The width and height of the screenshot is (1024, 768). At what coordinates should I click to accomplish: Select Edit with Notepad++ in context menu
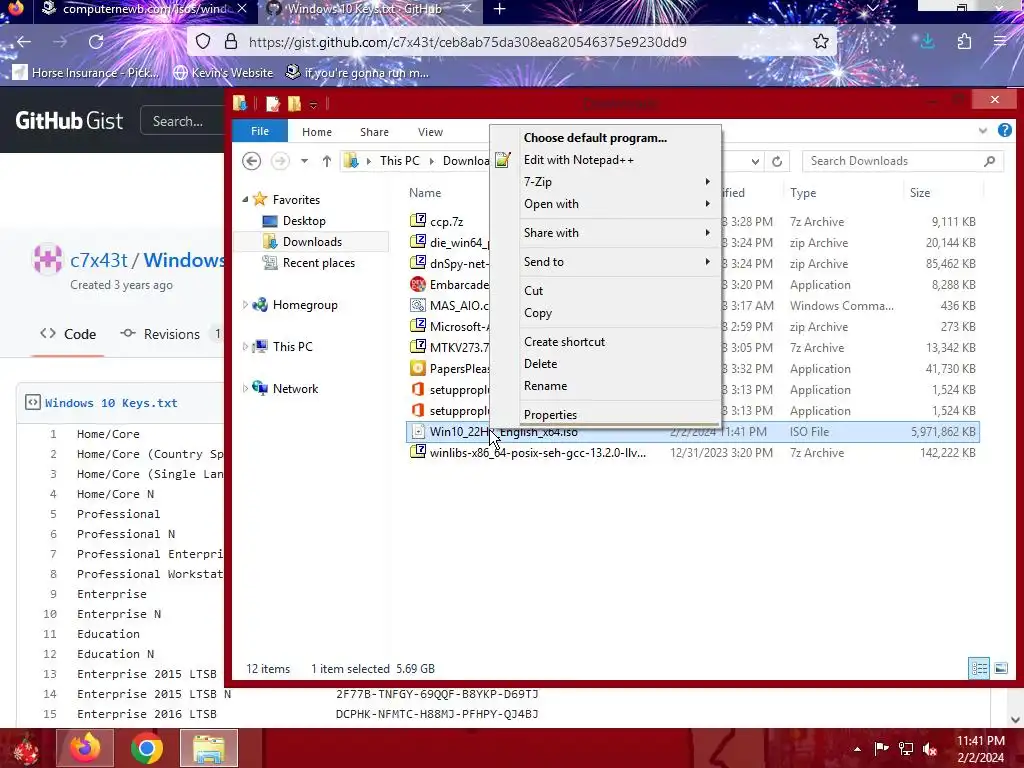pyautogui.click(x=605, y=160)
